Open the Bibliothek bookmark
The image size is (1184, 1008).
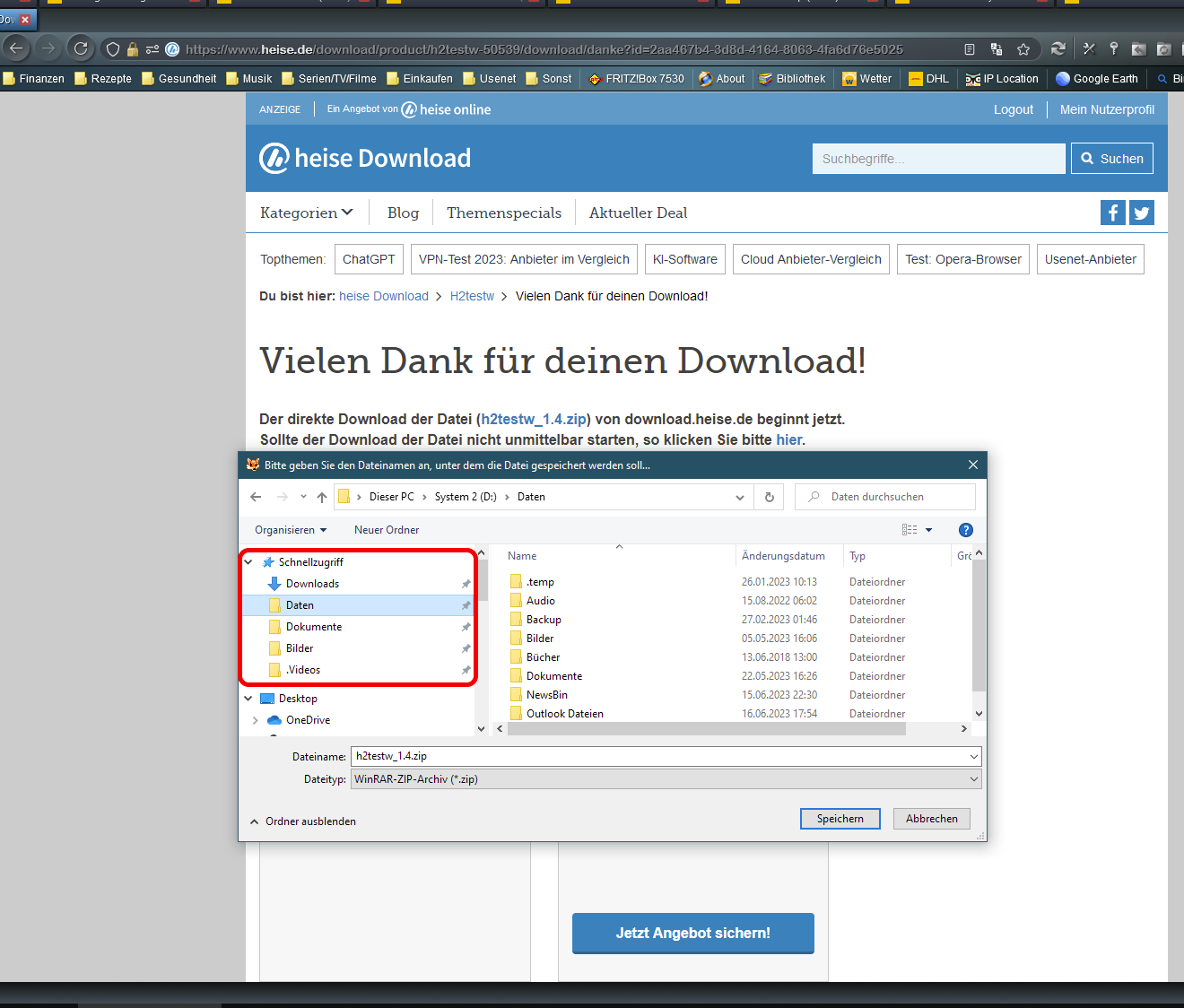click(792, 79)
